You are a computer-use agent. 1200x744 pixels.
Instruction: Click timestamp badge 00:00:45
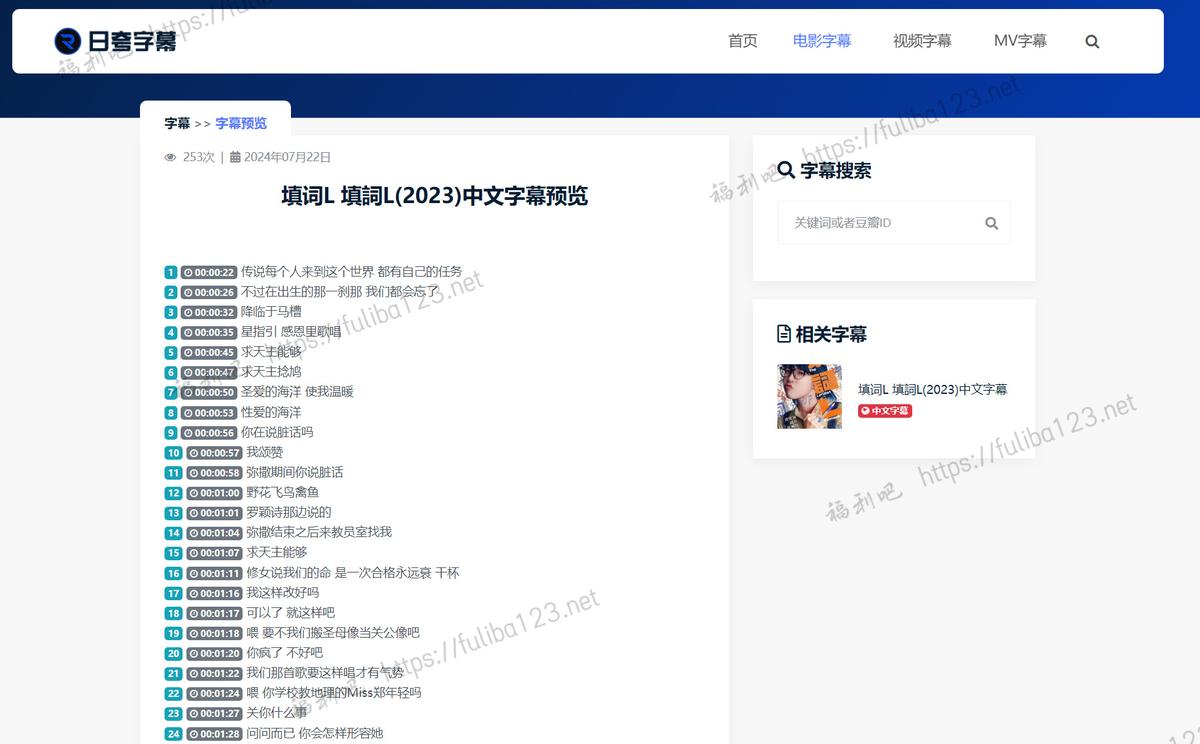[209, 352]
